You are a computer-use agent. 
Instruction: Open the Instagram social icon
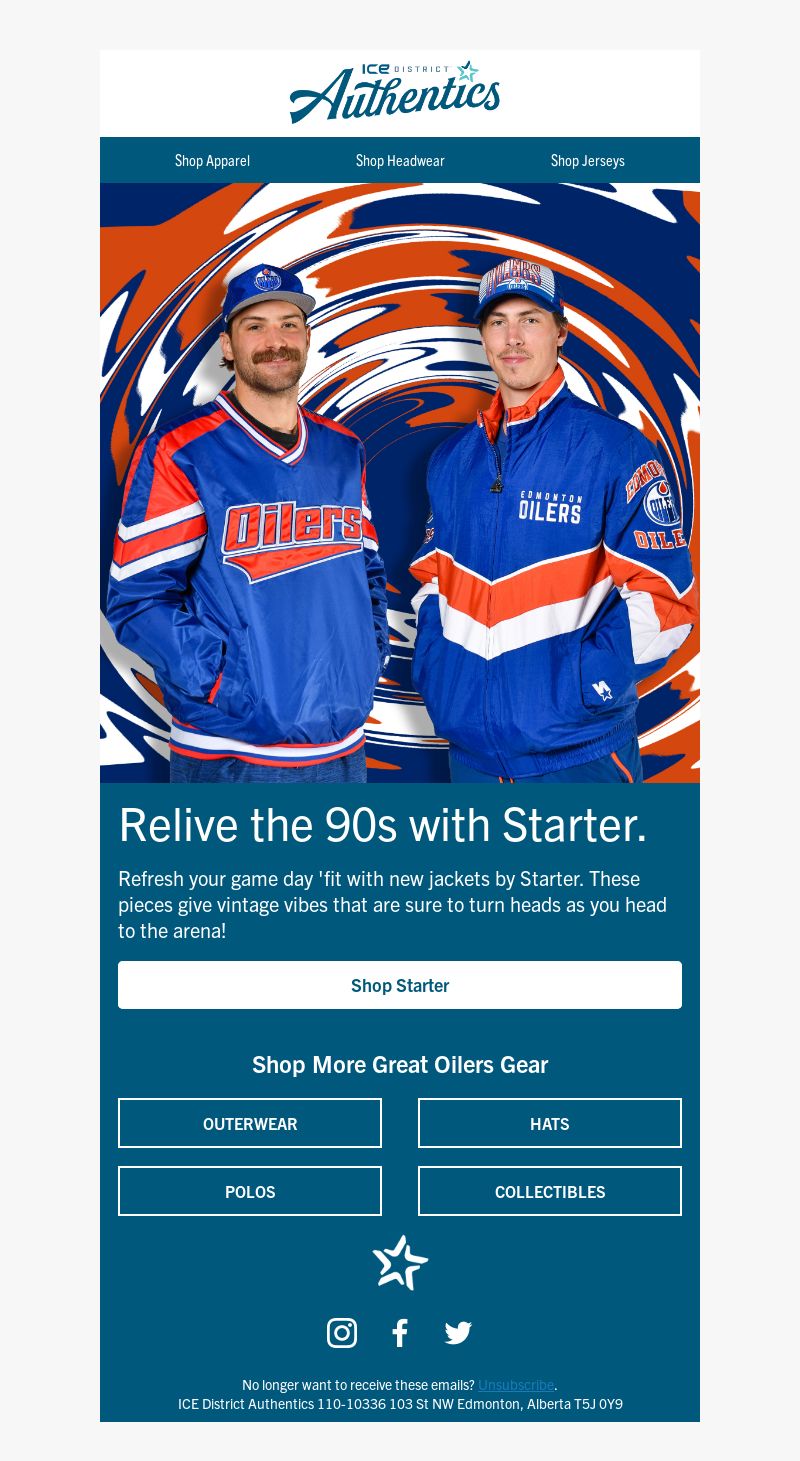tap(342, 1333)
